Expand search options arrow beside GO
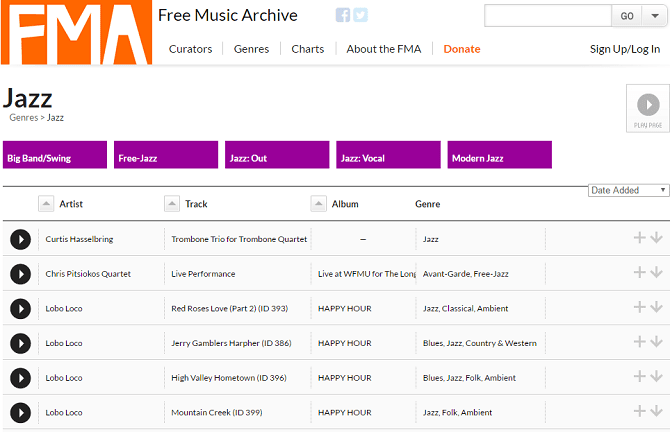The image size is (670, 432). pos(655,16)
